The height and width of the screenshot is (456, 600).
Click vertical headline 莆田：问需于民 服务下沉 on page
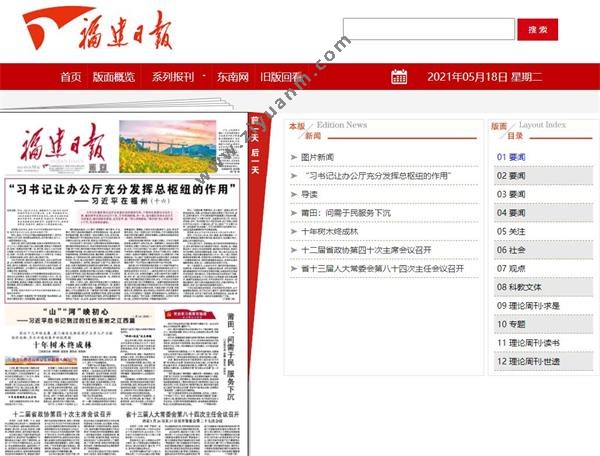click(x=230, y=357)
